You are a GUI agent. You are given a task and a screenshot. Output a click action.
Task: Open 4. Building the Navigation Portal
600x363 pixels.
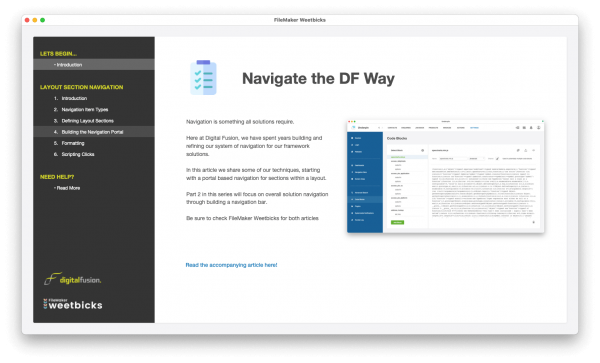(x=94, y=132)
